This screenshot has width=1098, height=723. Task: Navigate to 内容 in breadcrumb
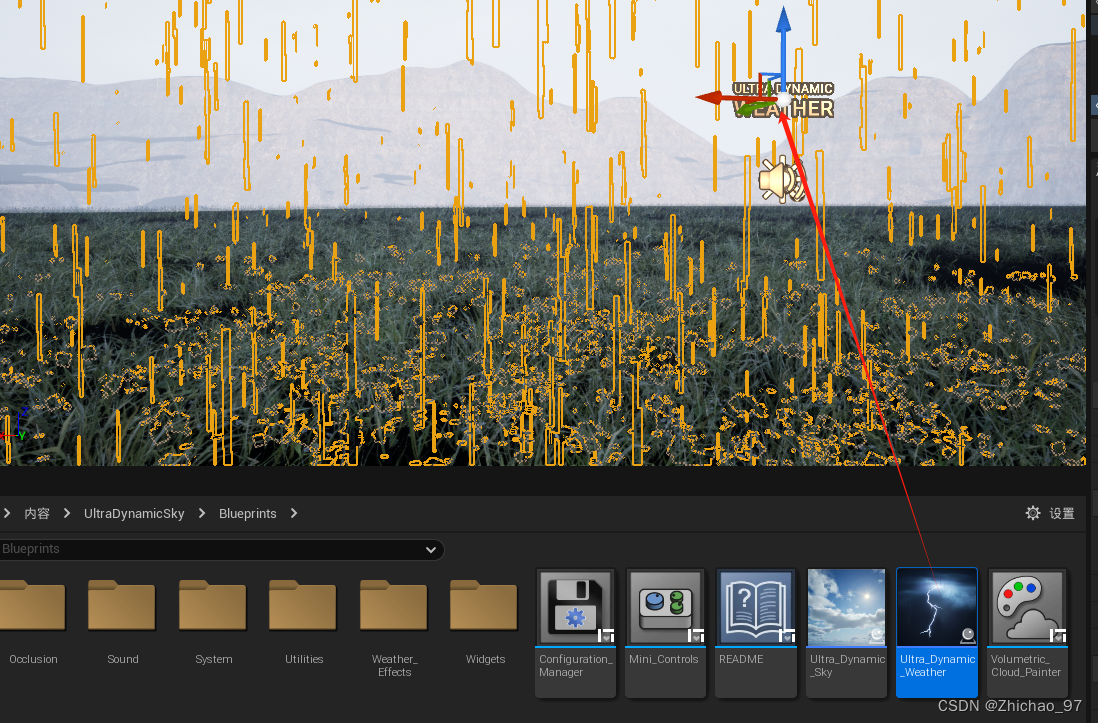37,514
